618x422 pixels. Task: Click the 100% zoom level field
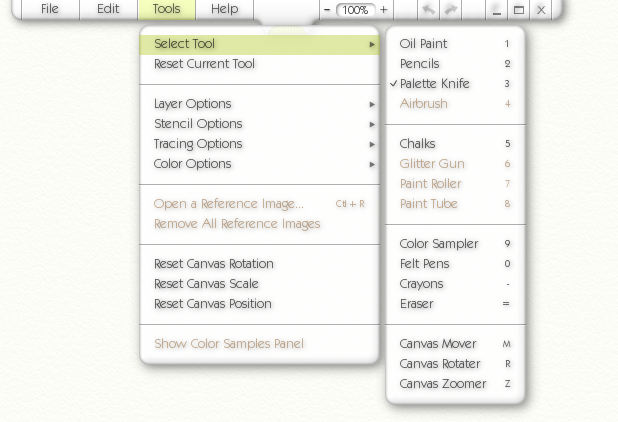click(x=355, y=9)
